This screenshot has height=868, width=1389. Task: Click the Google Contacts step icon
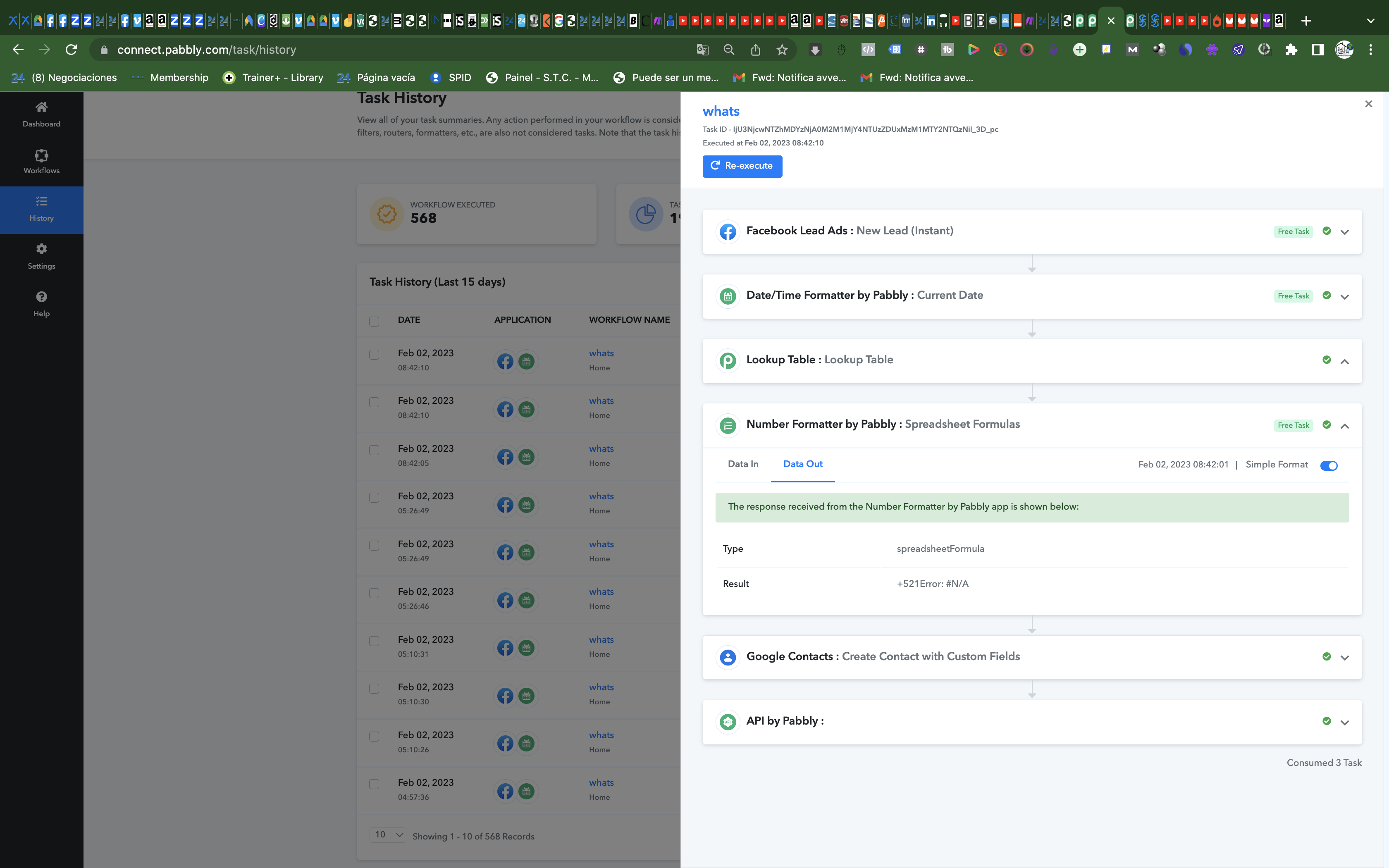(728, 657)
